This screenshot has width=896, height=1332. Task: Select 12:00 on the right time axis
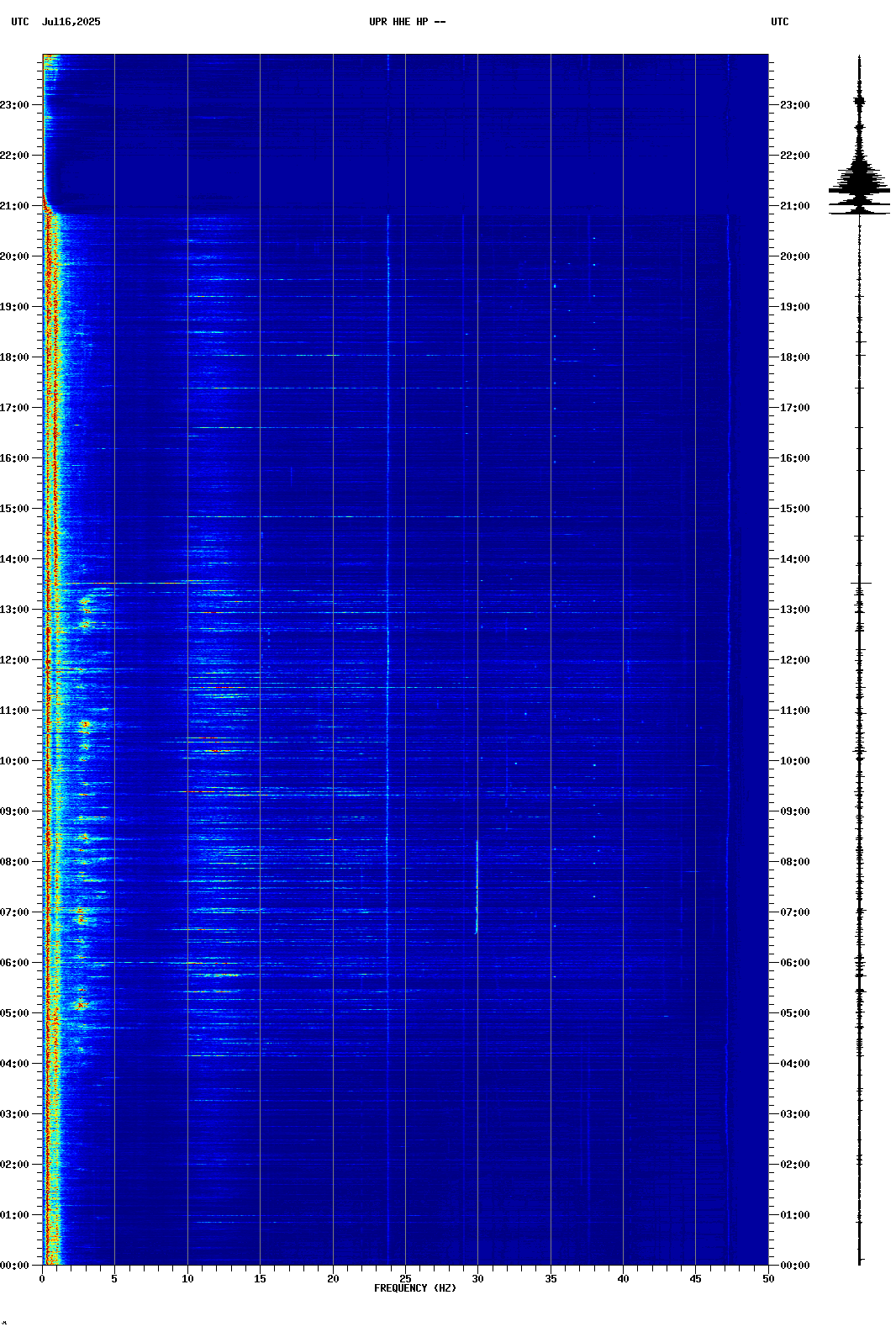[795, 660]
